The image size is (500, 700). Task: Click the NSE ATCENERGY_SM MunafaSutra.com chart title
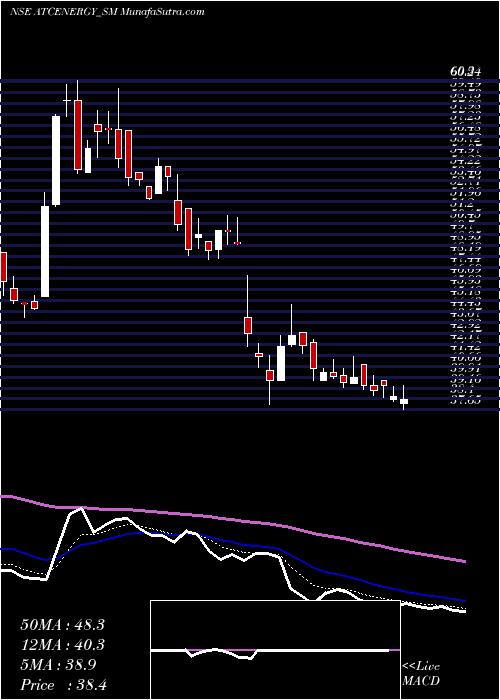107,12
